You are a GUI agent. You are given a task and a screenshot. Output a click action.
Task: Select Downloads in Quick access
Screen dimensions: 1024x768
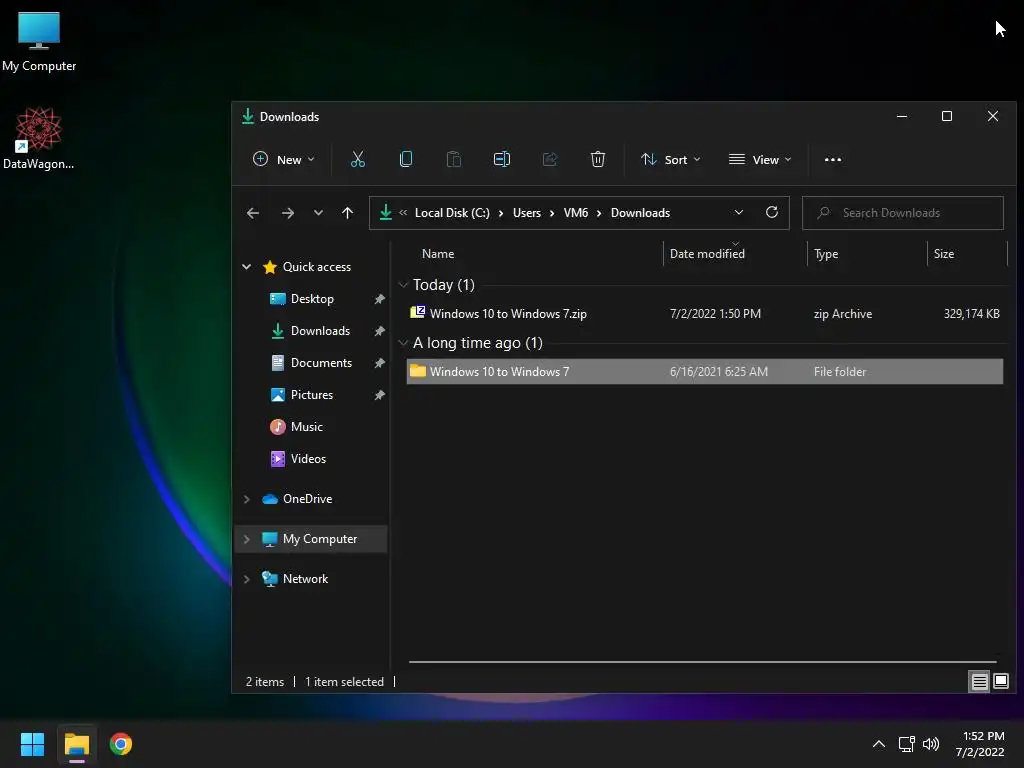coord(320,330)
